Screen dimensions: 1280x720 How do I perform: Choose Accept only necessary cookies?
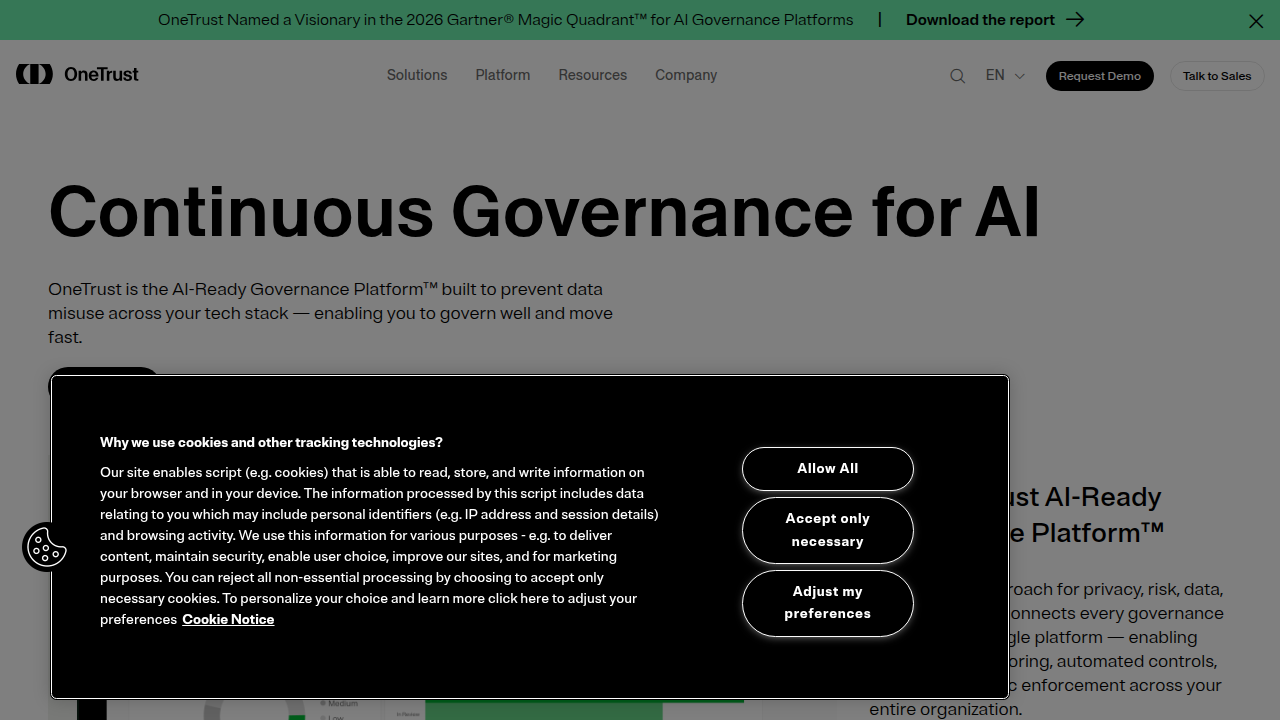click(x=828, y=530)
